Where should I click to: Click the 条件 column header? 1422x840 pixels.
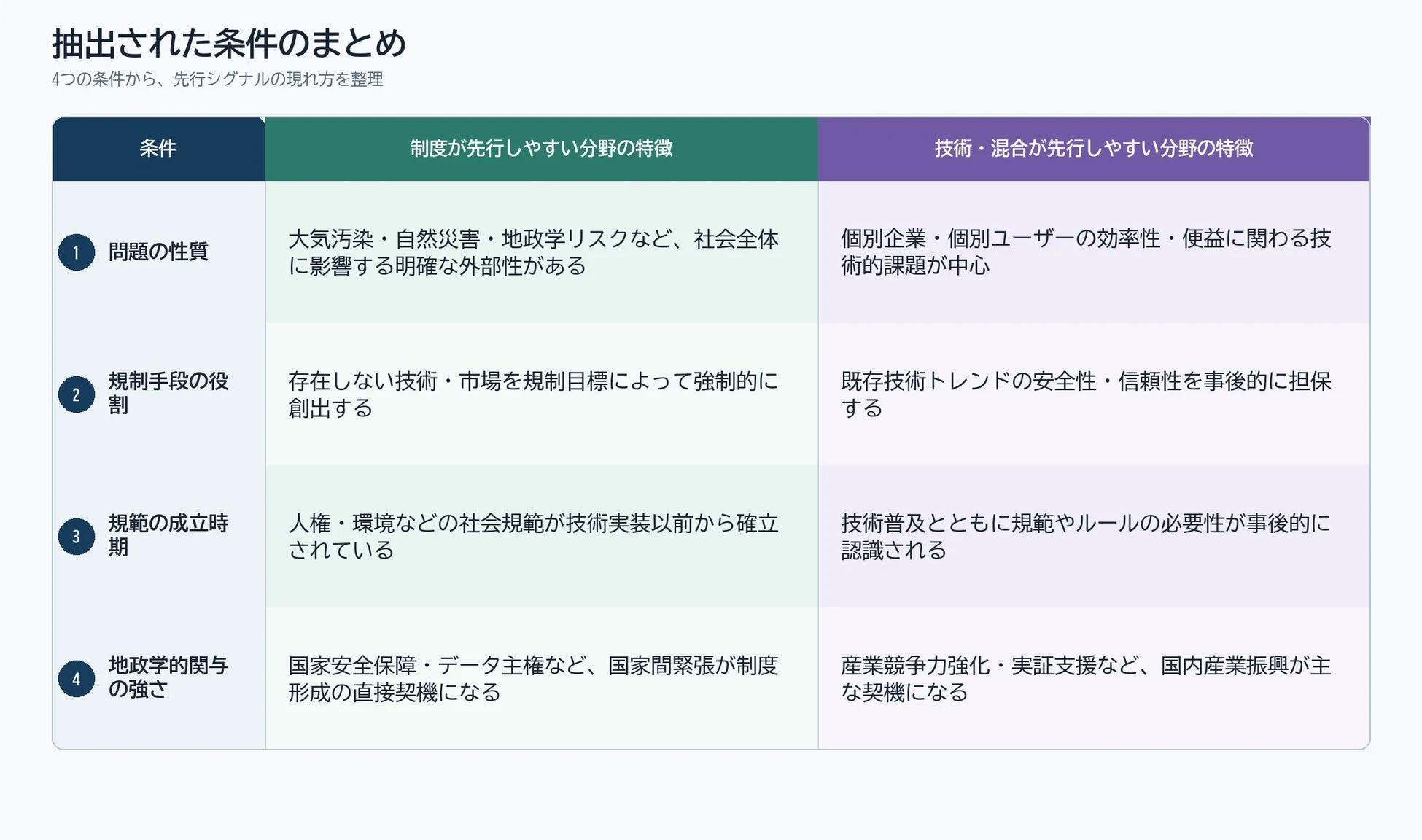159,149
